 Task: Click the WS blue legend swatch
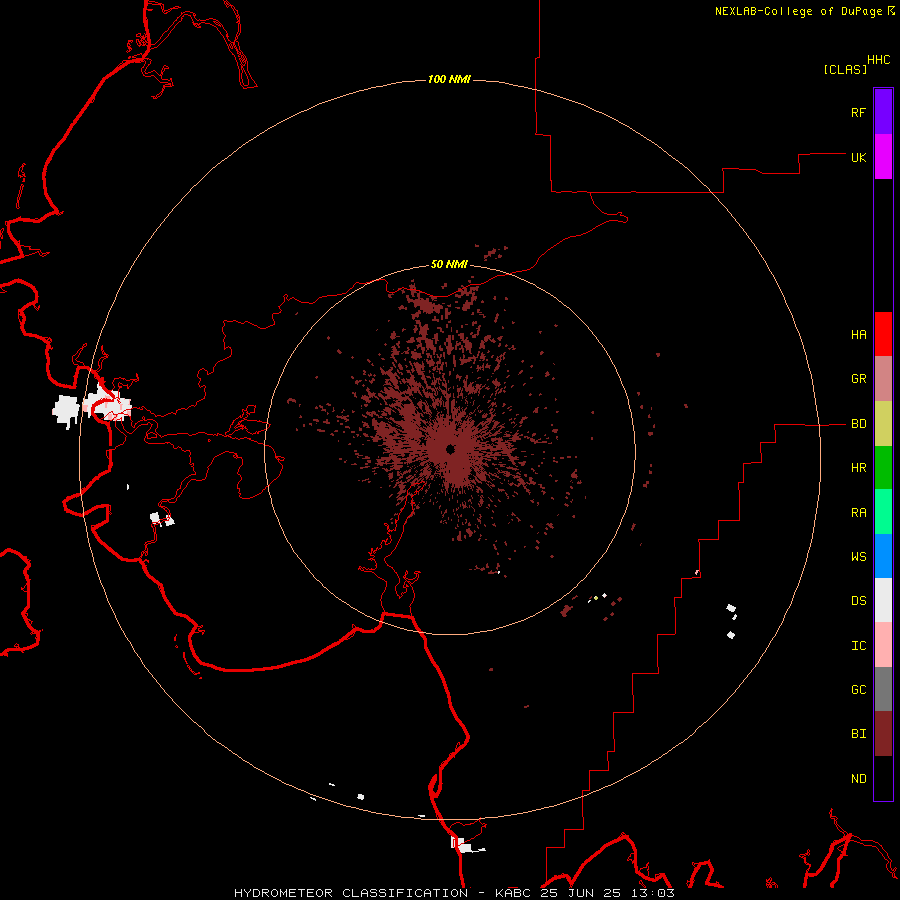pos(883,556)
